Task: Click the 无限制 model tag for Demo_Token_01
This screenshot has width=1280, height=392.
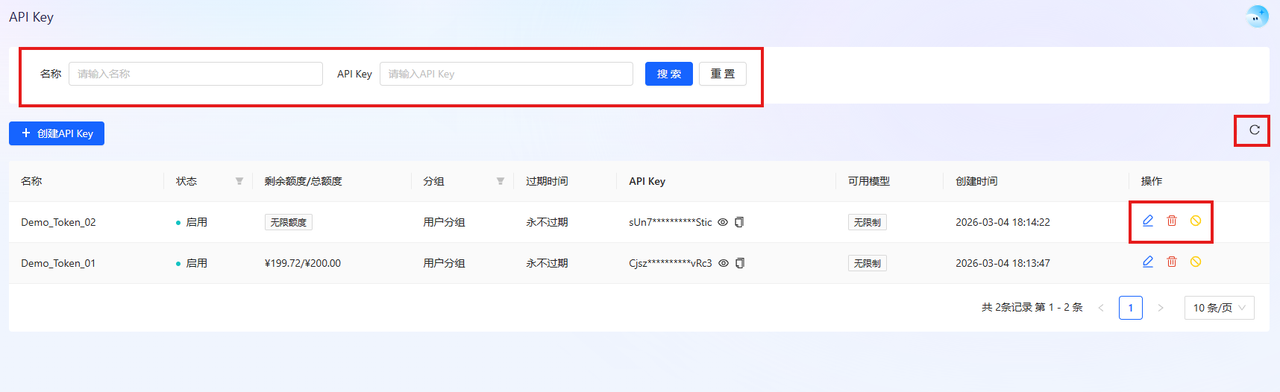Action: point(867,263)
